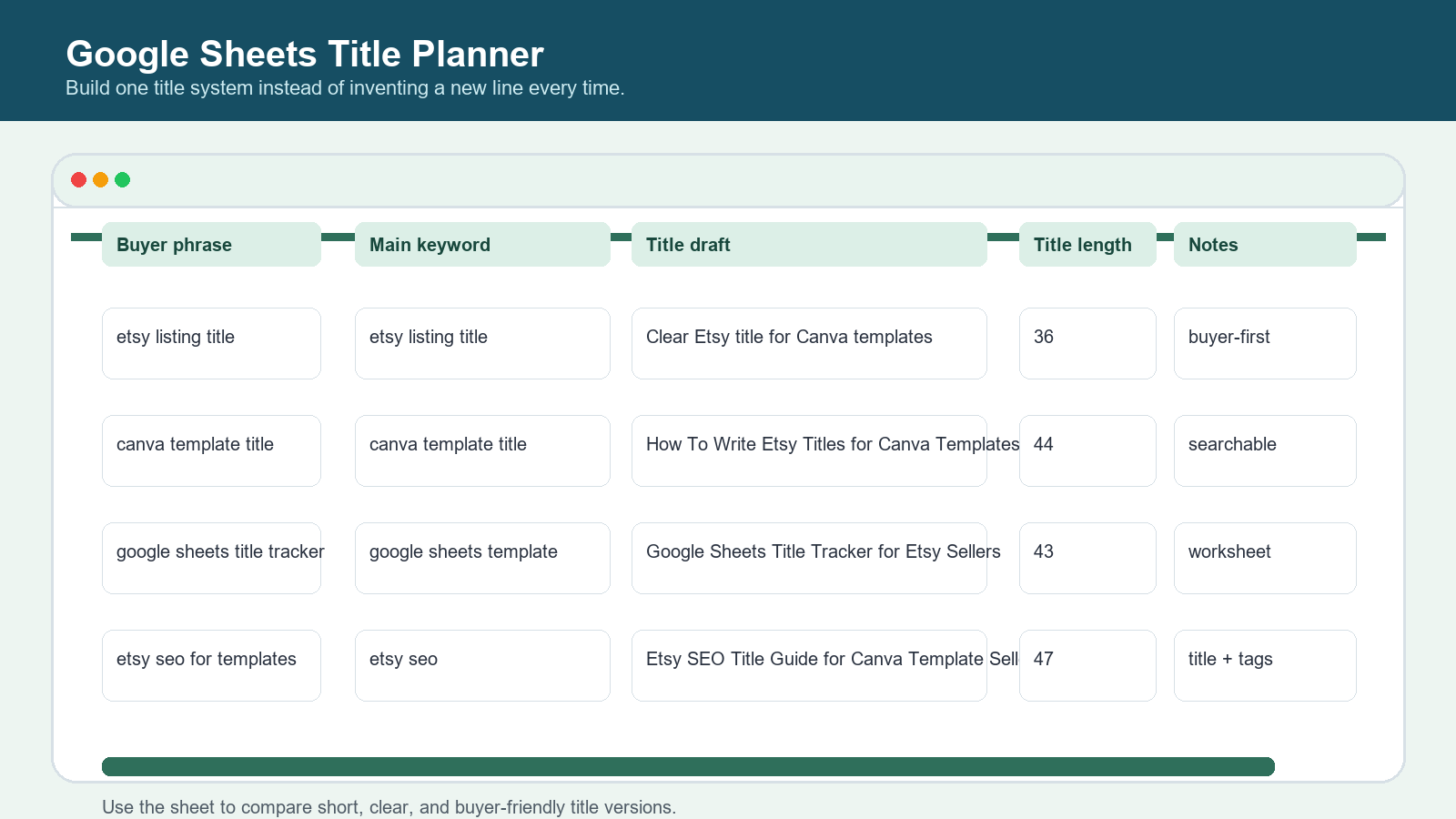Select the Notes column header
Viewport: 1456px width, 819px height.
[1265, 244]
